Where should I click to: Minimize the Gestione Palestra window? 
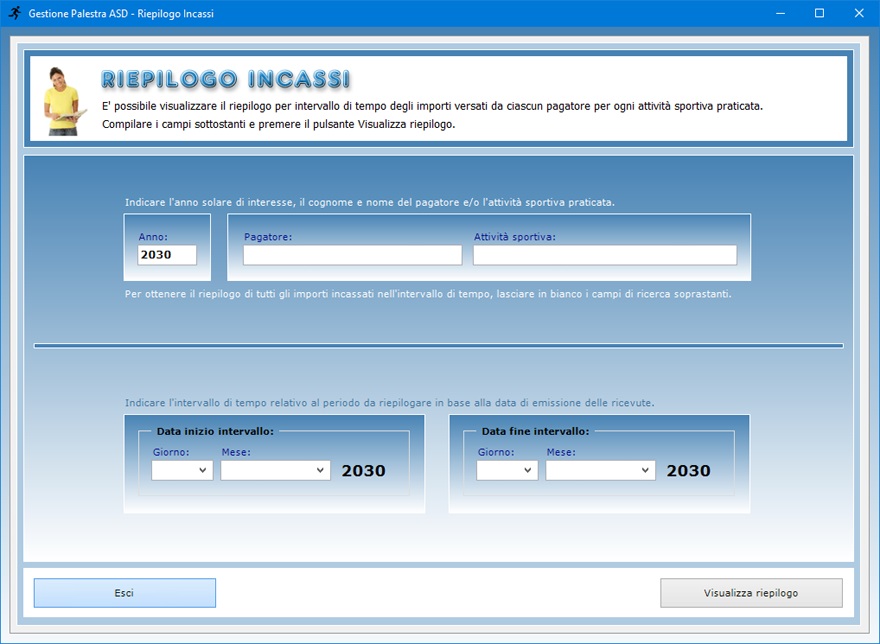pos(780,13)
